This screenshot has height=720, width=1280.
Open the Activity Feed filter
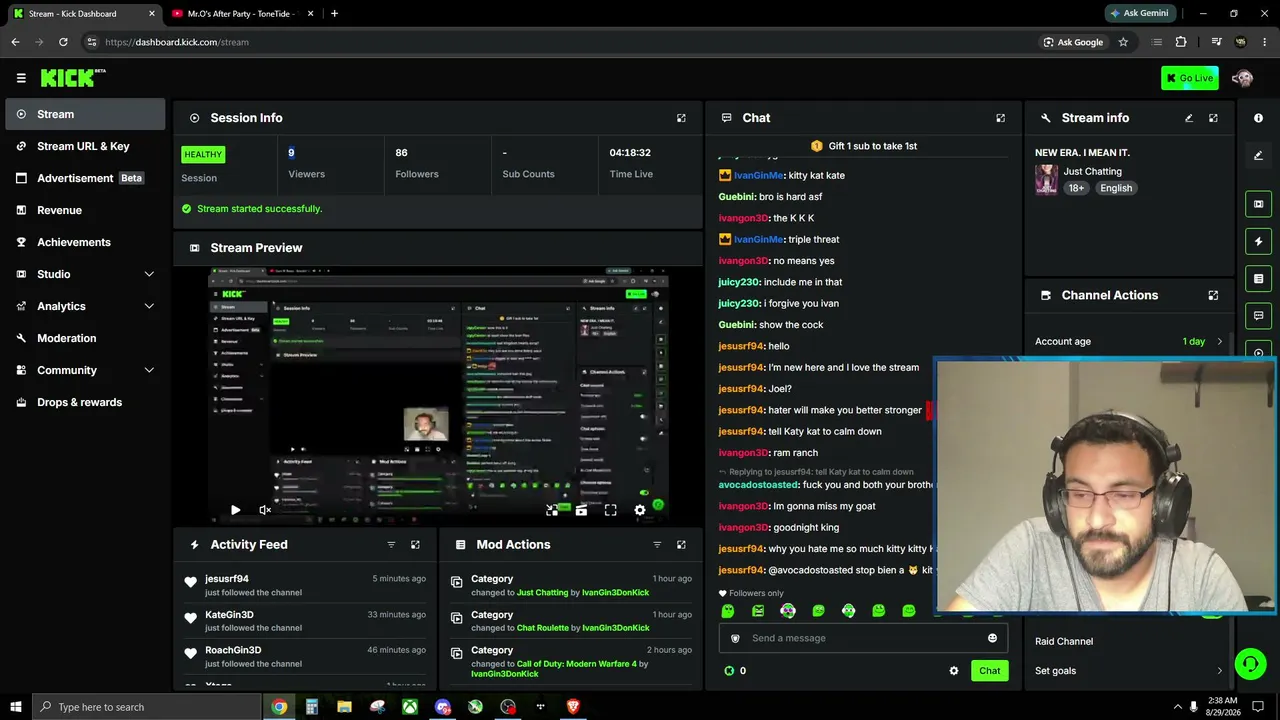(391, 544)
